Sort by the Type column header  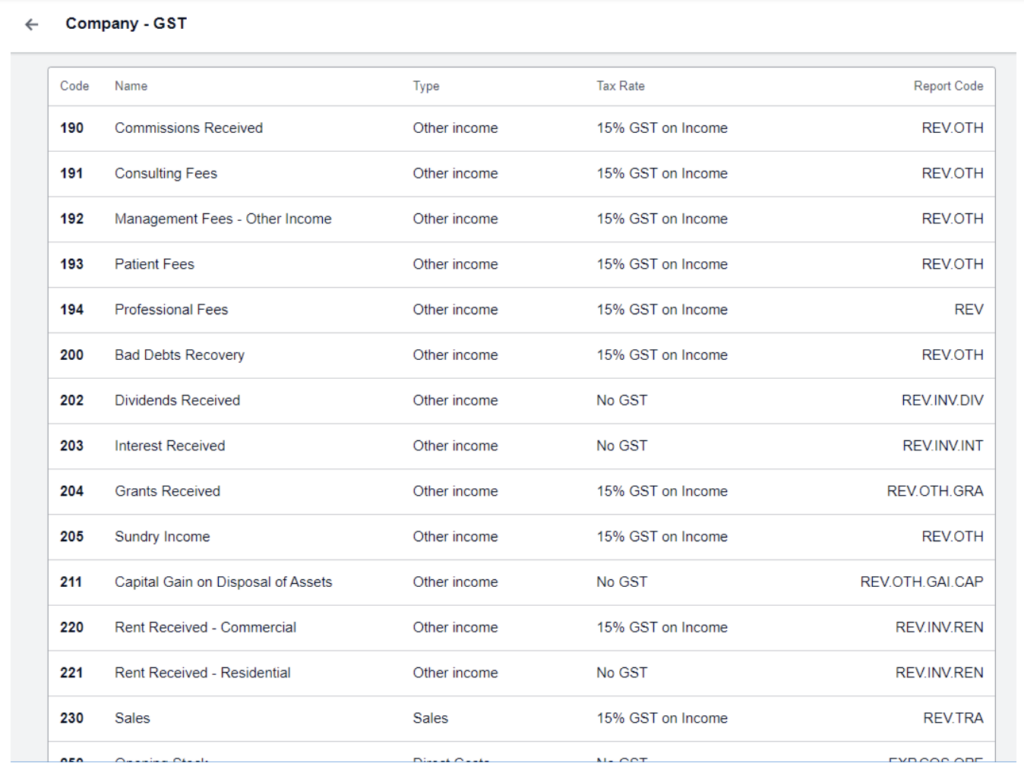click(426, 86)
